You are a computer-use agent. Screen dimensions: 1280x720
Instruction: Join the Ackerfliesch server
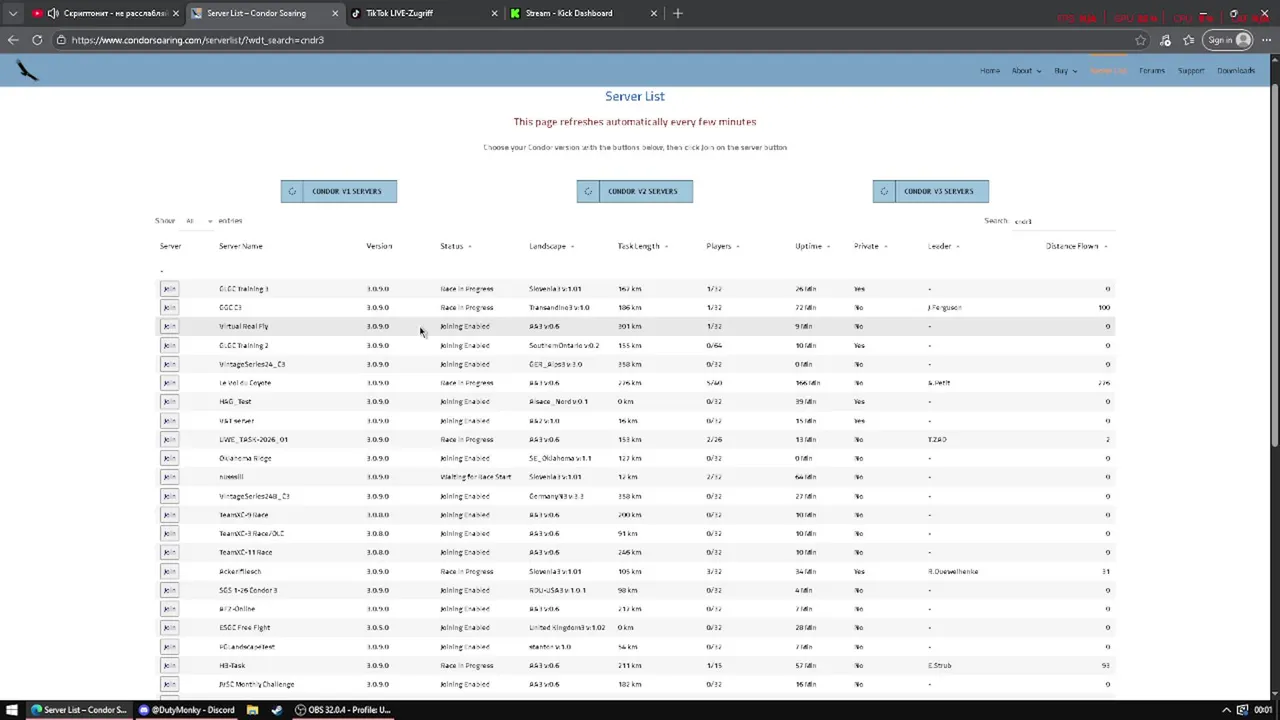tap(169, 571)
